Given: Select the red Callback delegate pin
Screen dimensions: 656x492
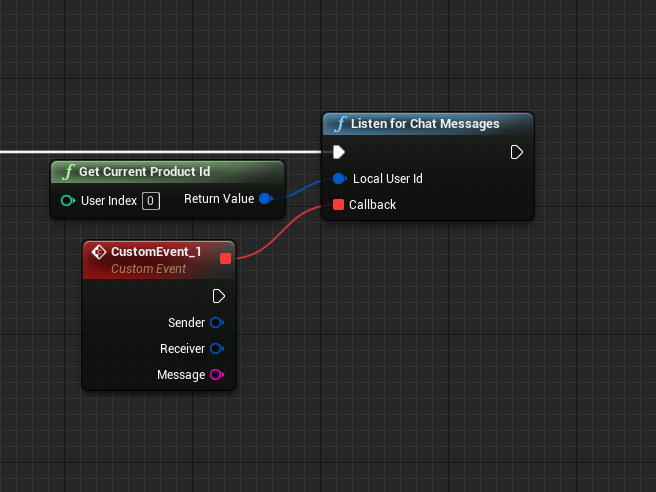Looking at the screenshot, I should (x=339, y=205).
